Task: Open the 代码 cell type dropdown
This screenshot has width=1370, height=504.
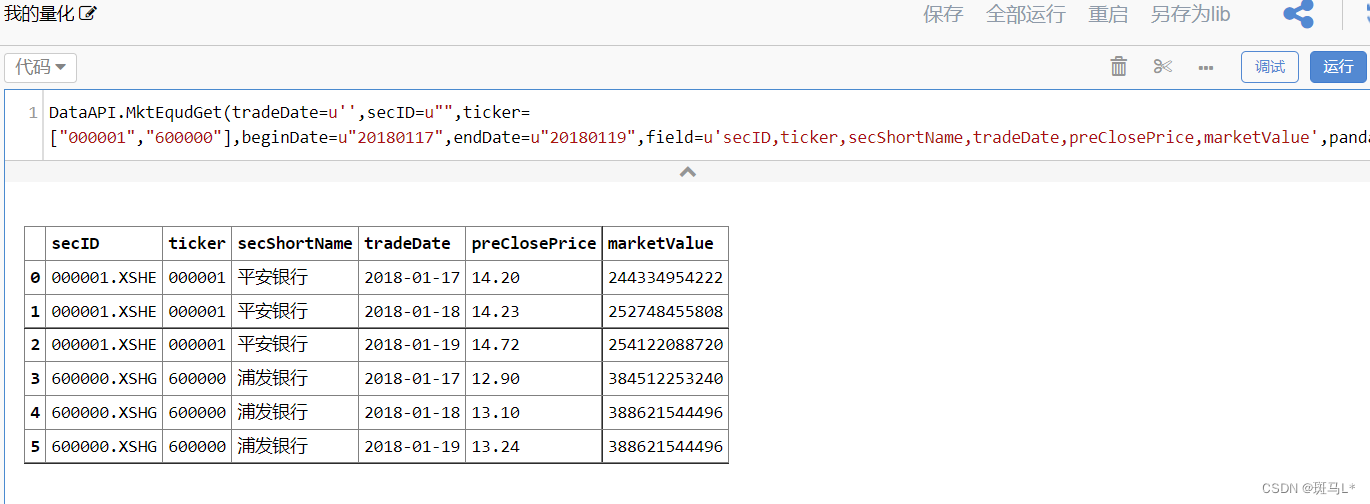Action: coord(41,67)
